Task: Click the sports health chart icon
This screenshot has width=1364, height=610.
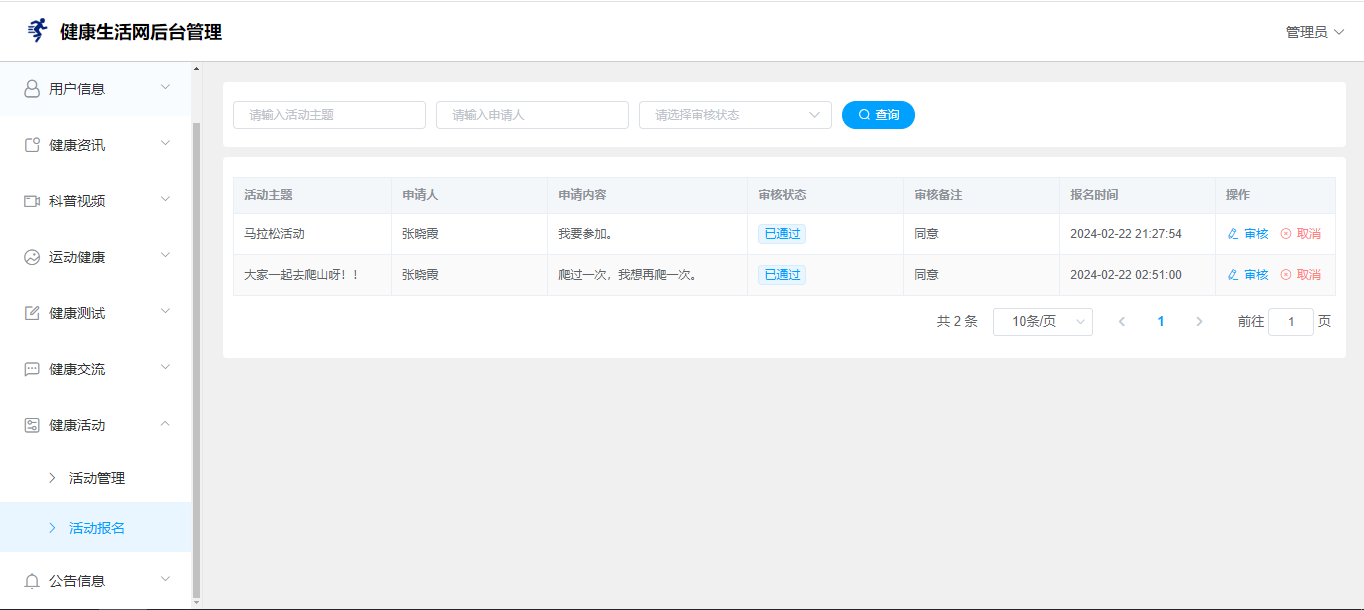Action: [32, 257]
